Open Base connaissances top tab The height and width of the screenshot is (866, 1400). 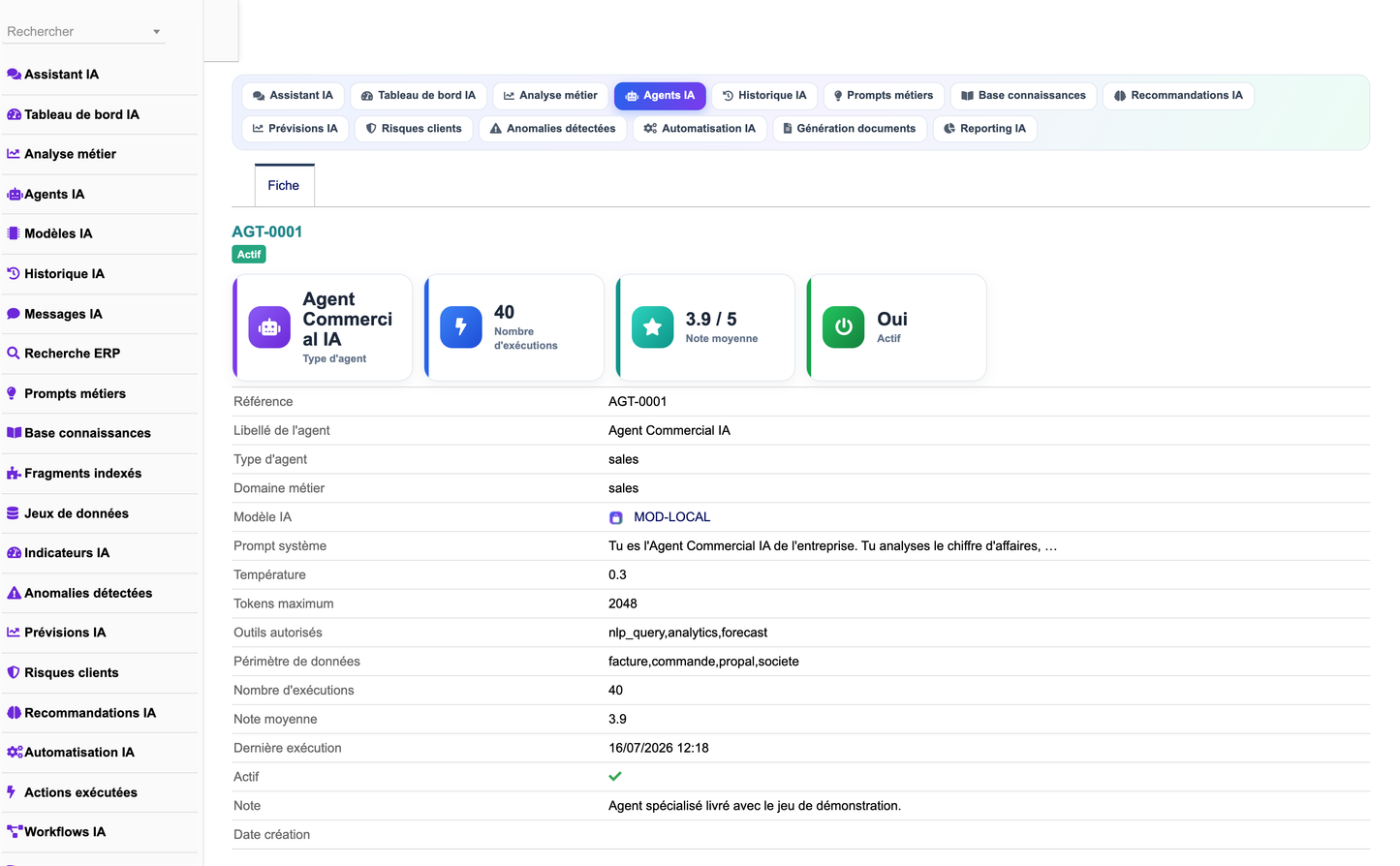coord(1023,96)
